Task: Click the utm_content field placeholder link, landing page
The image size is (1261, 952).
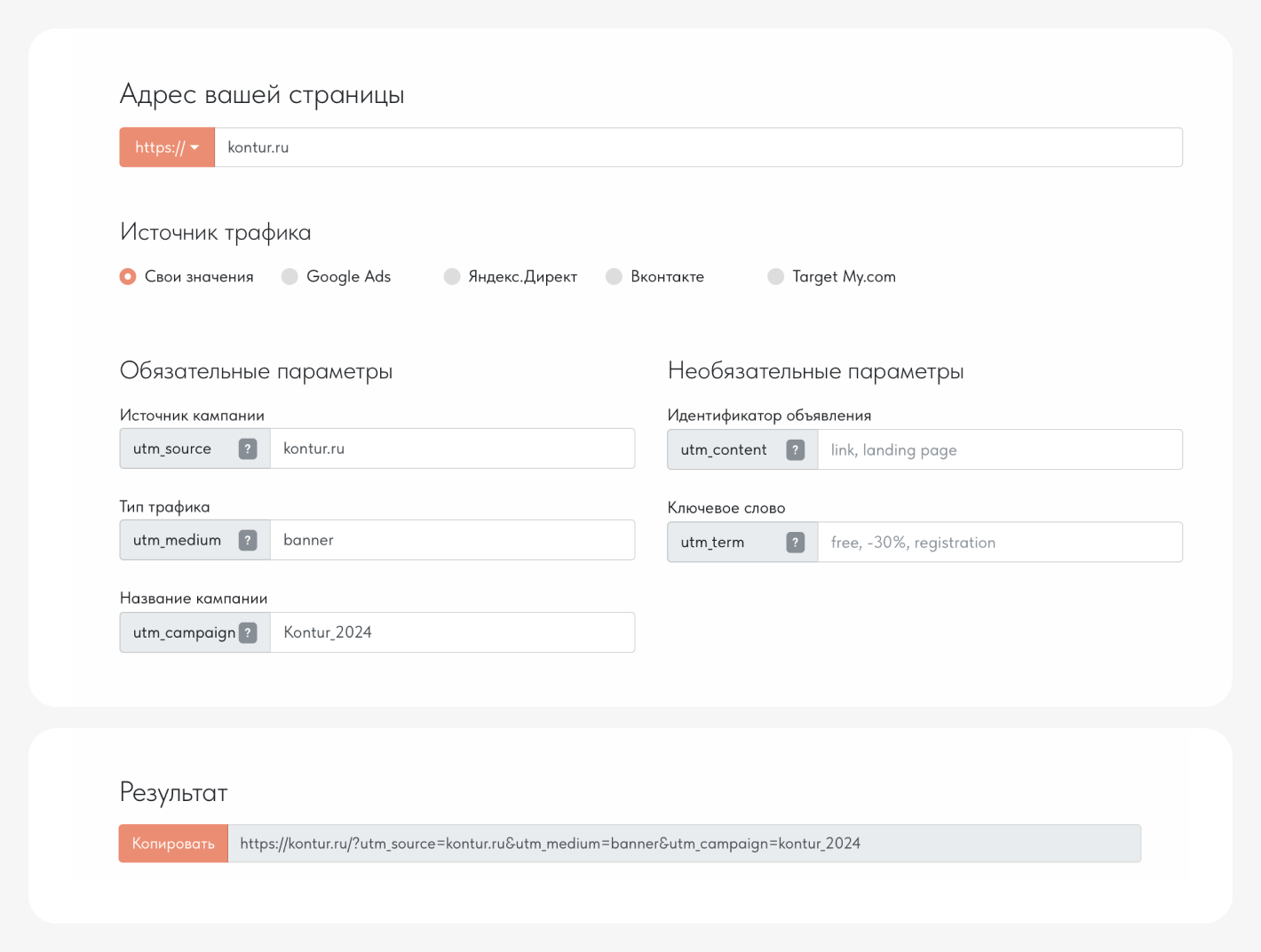Action: [1000, 450]
